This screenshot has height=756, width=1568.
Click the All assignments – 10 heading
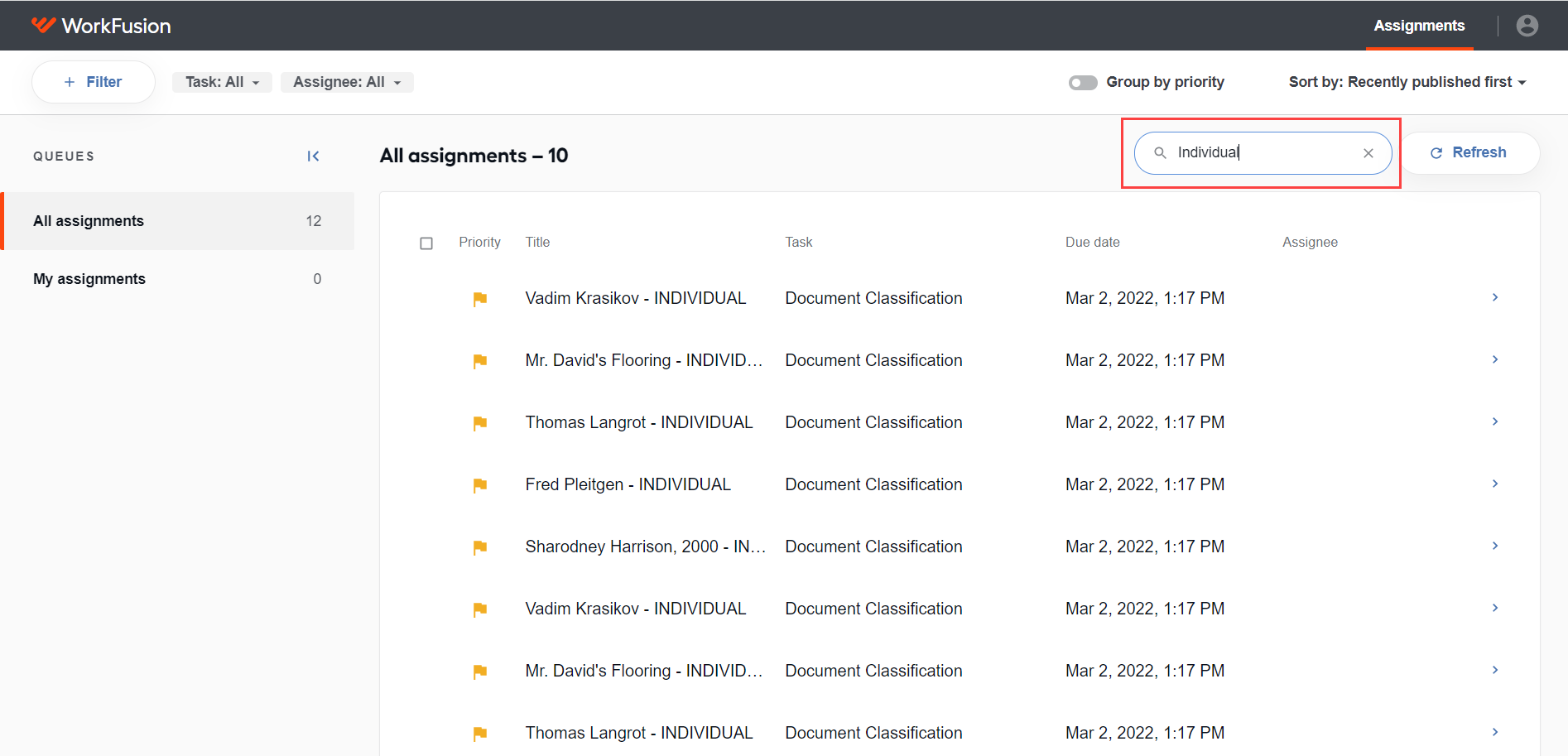click(x=474, y=156)
